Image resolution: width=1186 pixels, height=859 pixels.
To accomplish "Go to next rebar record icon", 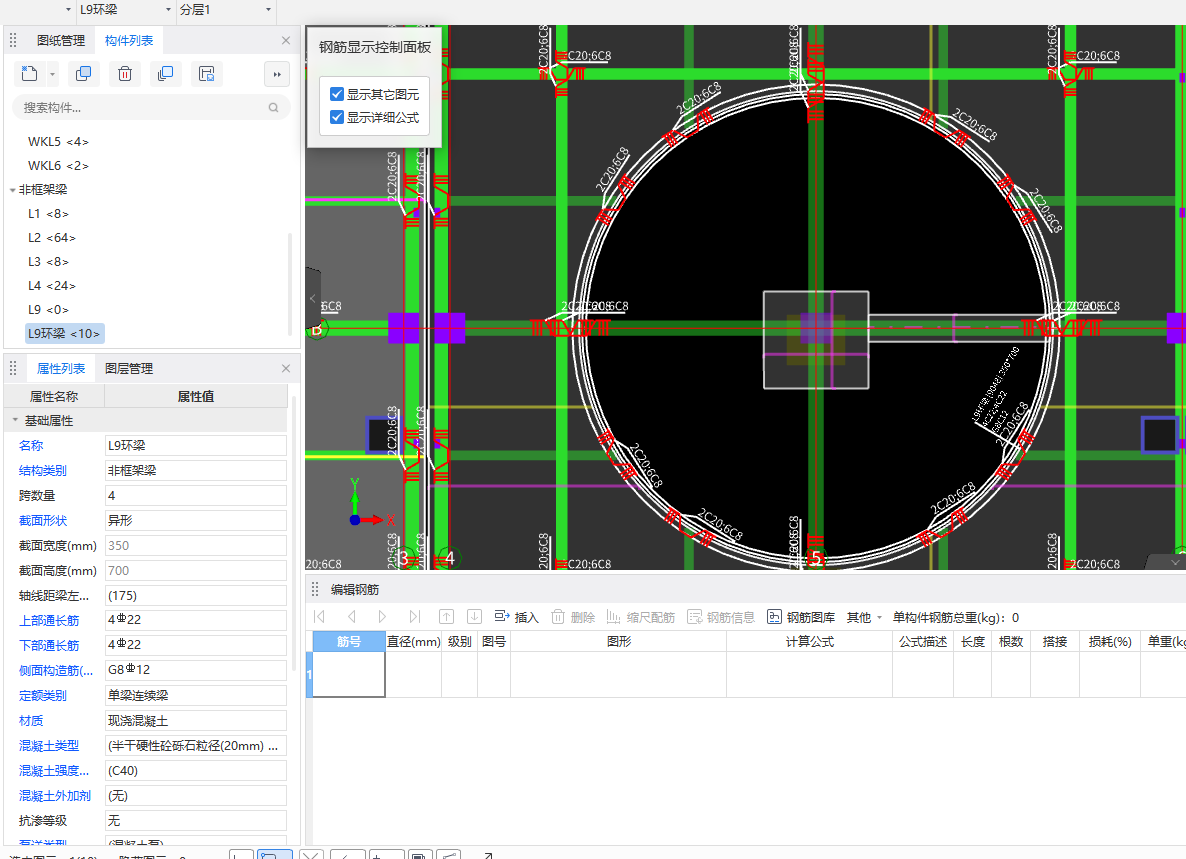I will click(x=382, y=617).
